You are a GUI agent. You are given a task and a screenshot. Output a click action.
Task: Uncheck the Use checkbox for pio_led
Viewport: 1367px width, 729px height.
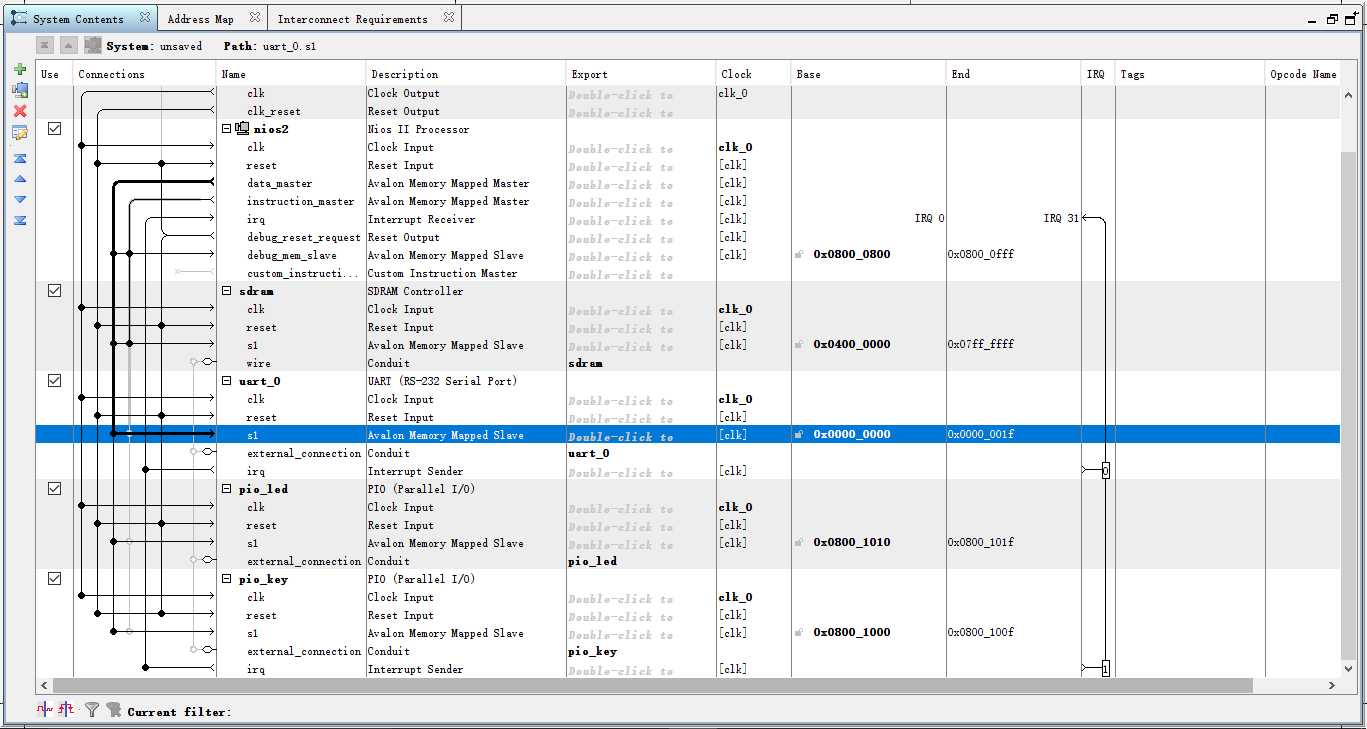pos(55,489)
